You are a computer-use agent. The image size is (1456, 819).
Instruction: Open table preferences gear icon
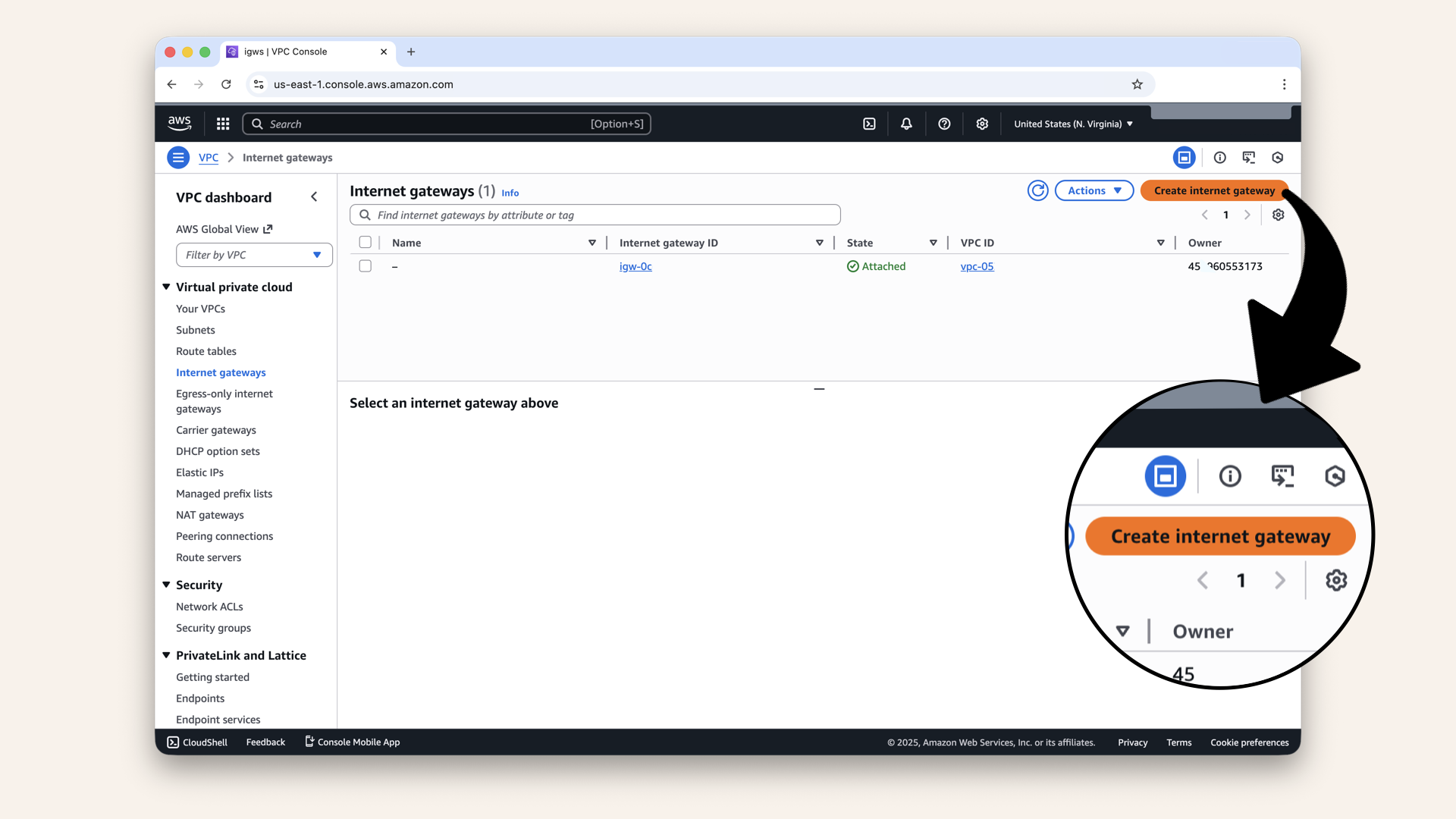tap(1278, 215)
